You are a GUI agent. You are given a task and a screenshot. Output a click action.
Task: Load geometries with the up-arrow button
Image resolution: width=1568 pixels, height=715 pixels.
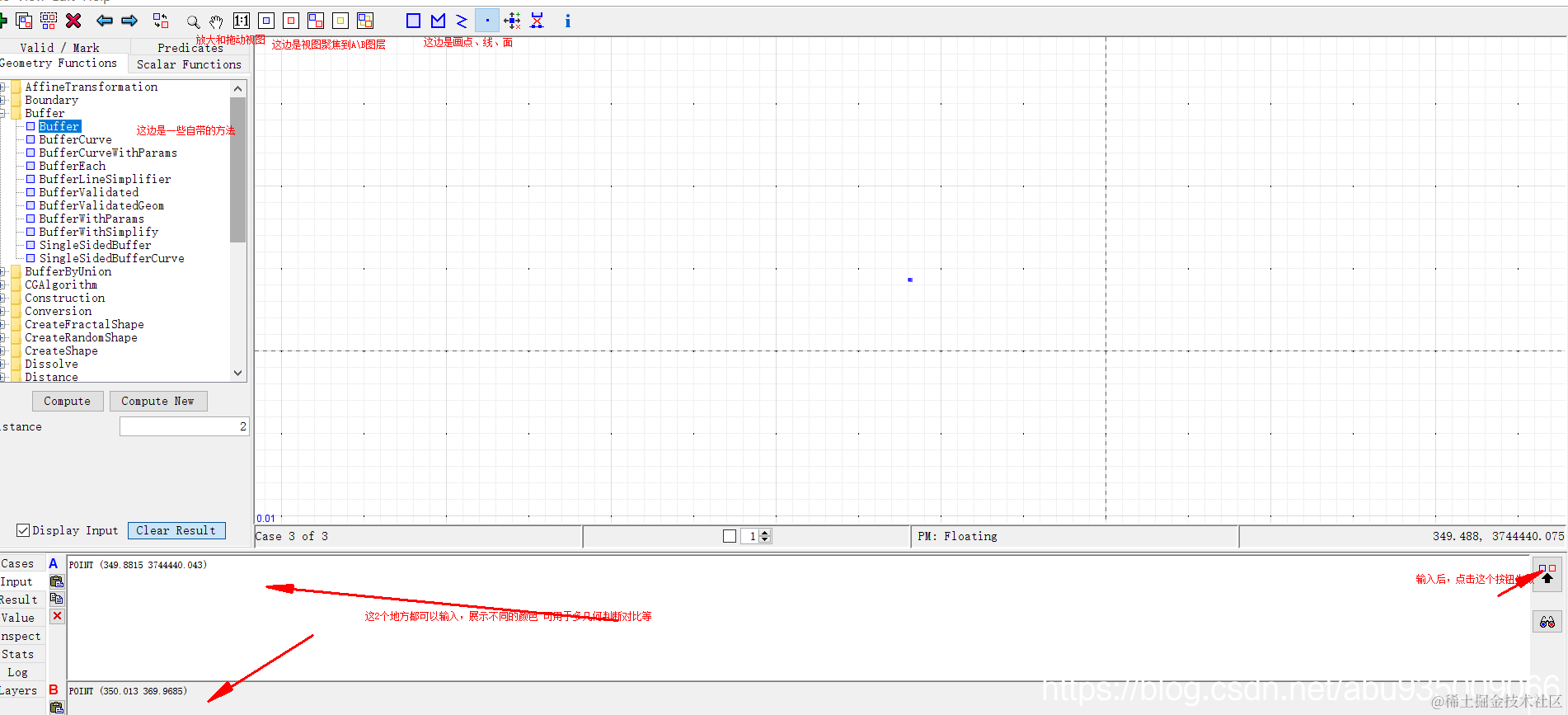pyautogui.click(x=1547, y=574)
